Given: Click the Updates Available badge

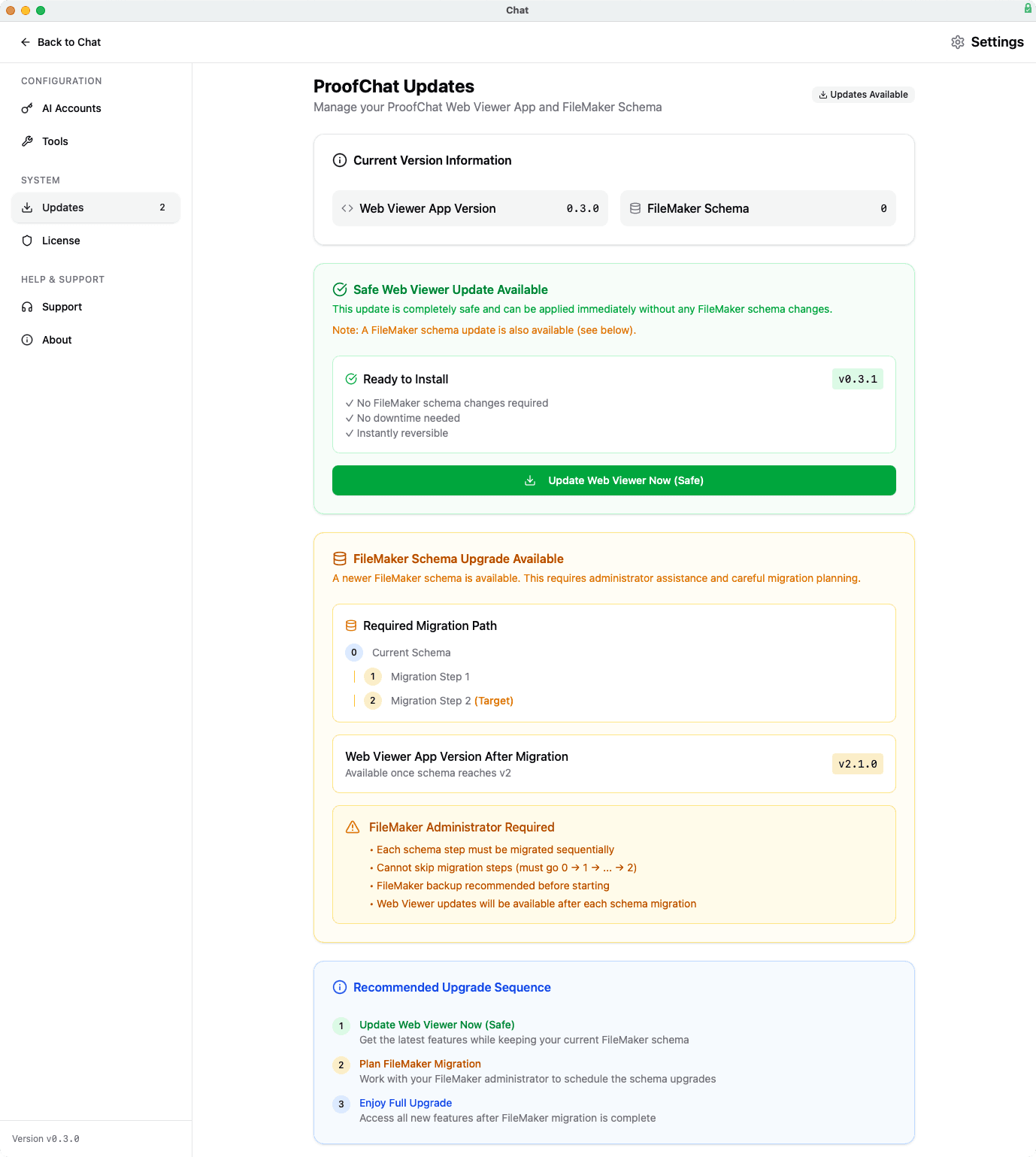Looking at the screenshot, I should [x=862, y=94].
